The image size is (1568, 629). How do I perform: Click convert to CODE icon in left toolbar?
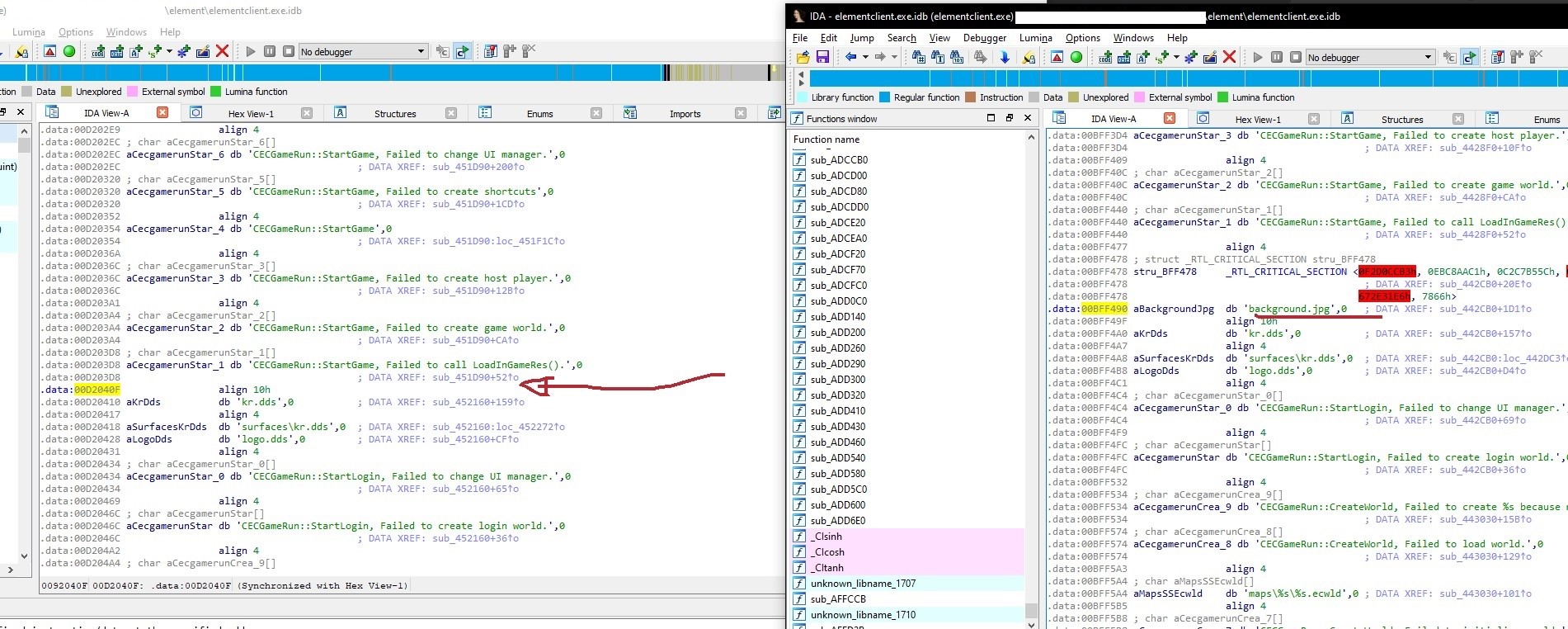click(98, 51)
